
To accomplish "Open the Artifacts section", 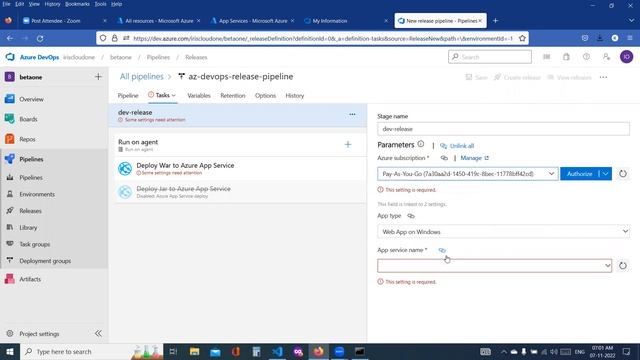I will 30,279.
